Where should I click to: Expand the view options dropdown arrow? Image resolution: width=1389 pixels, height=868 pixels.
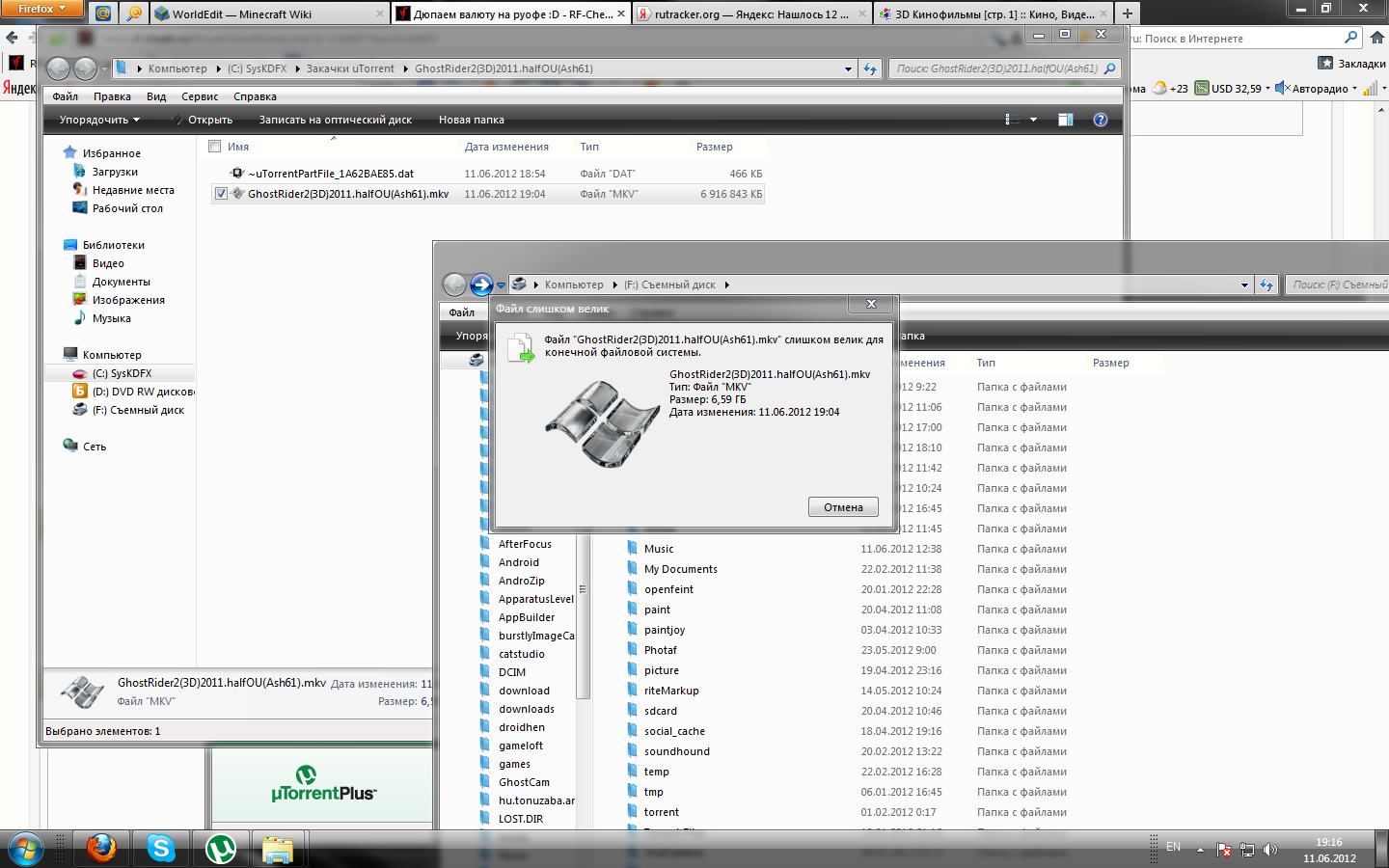point(1033,120)
